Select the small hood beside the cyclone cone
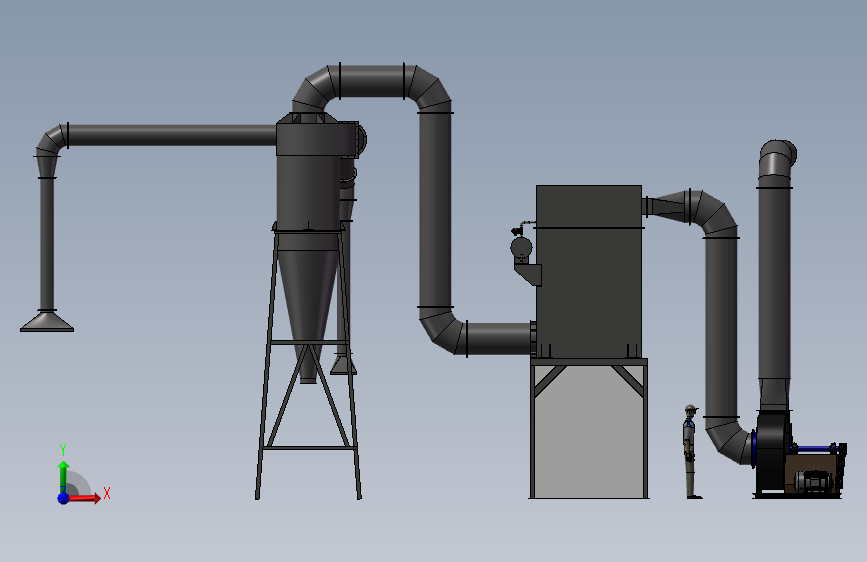 [343, 365]
